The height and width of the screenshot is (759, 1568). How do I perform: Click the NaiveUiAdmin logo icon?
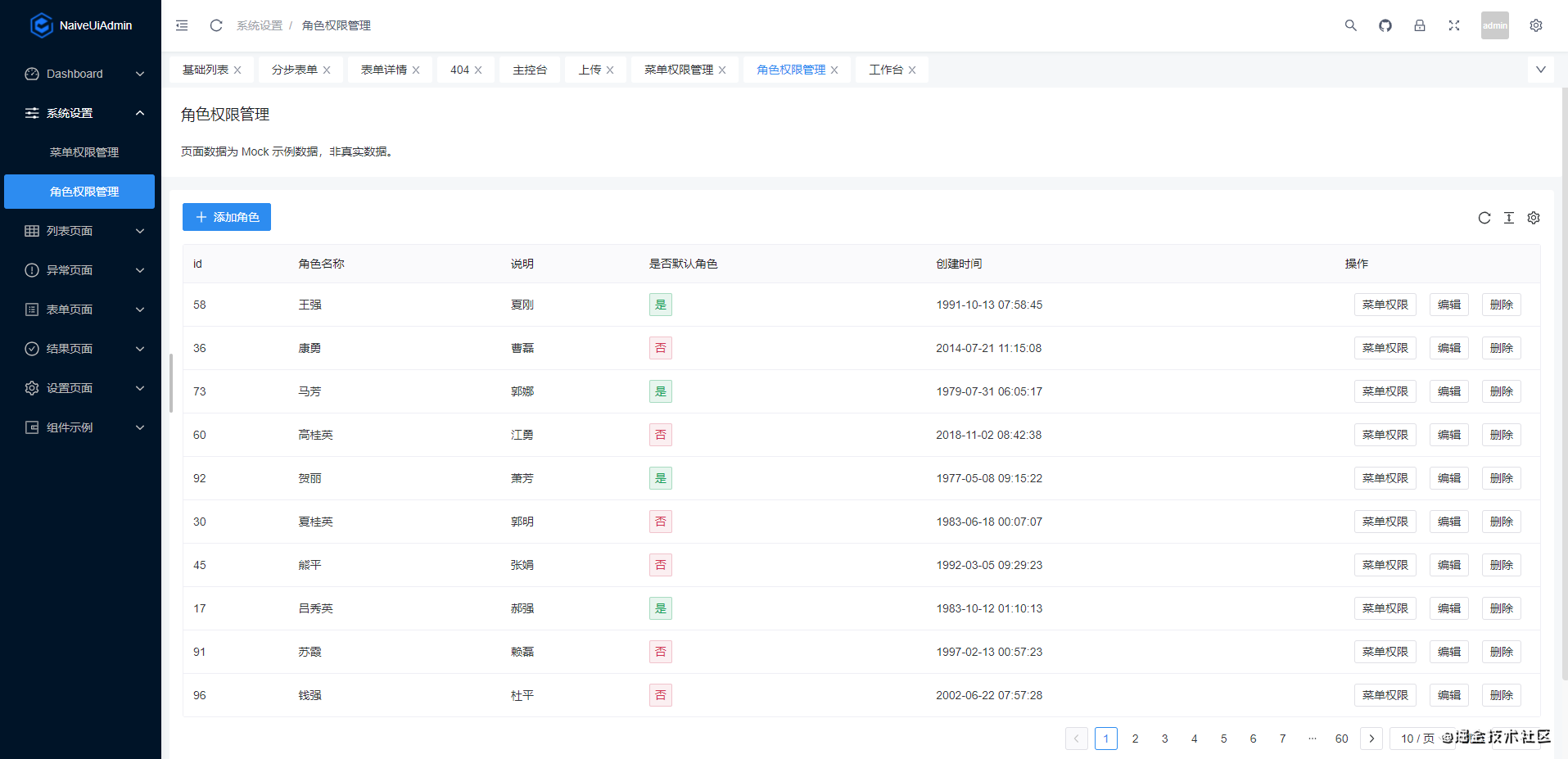[41, 25]
